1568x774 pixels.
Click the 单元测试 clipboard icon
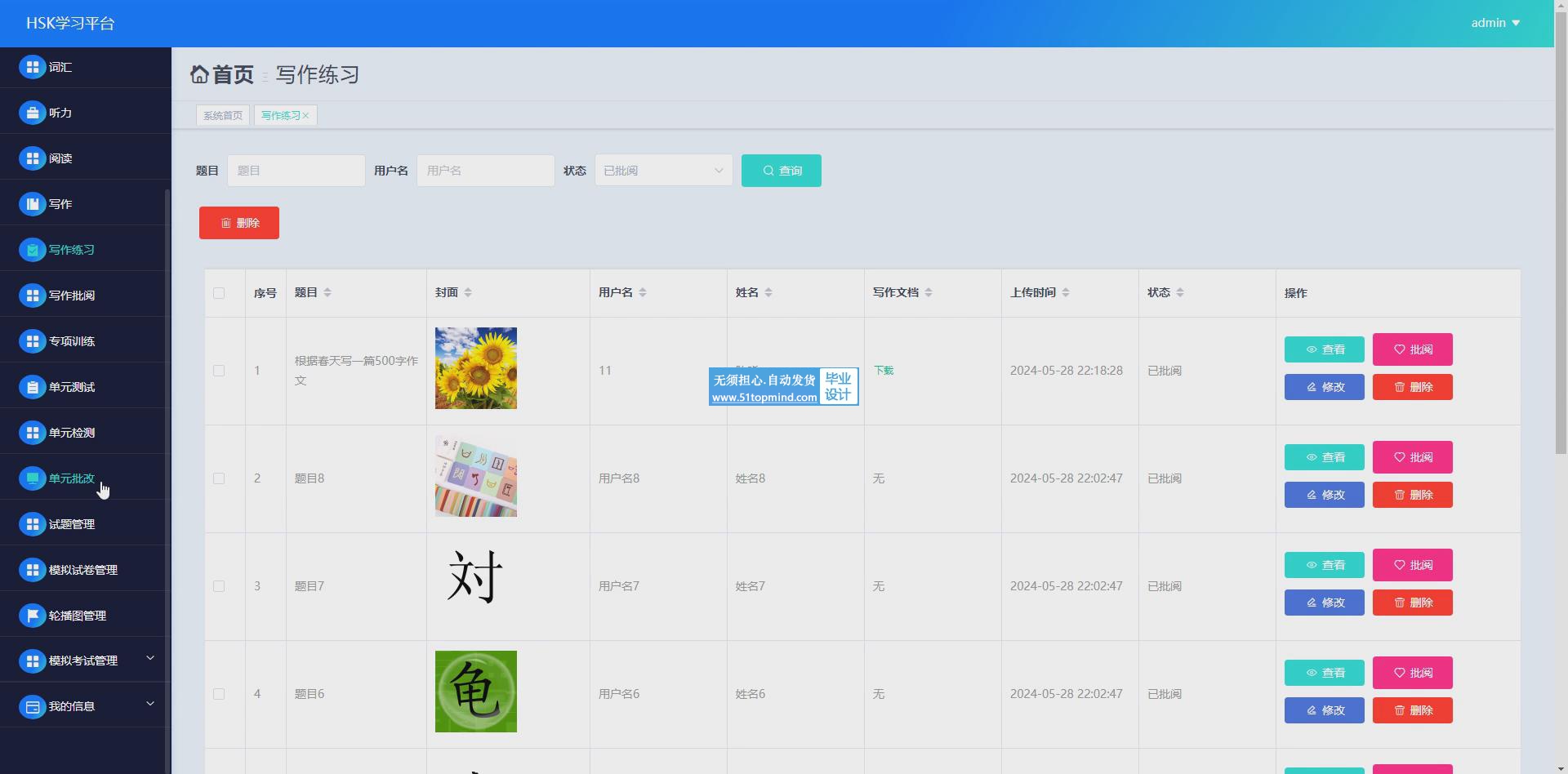pyautogui.click(x=33, y=387)
